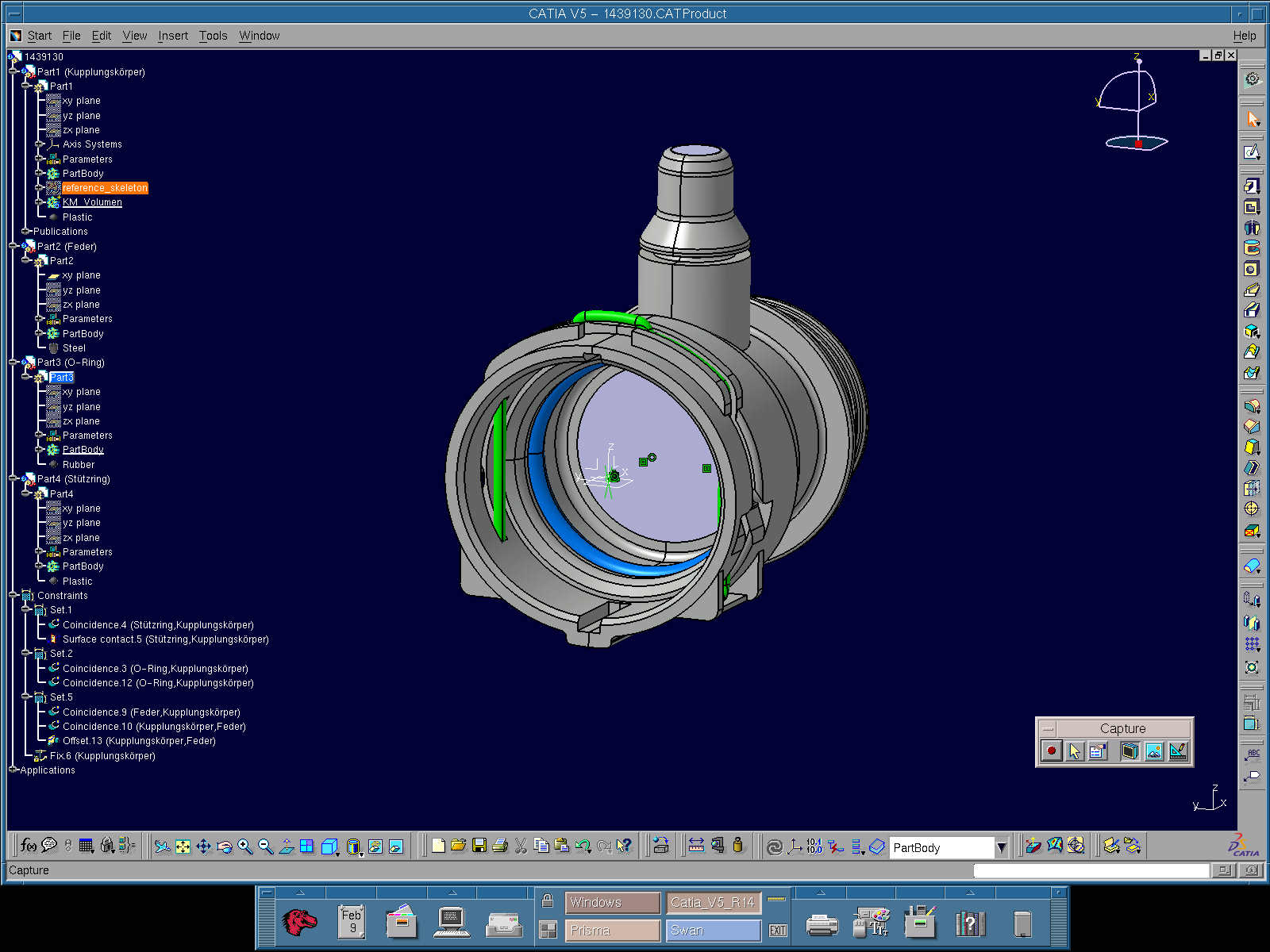
Task: Select the Pan view tool
Action: 203,846
